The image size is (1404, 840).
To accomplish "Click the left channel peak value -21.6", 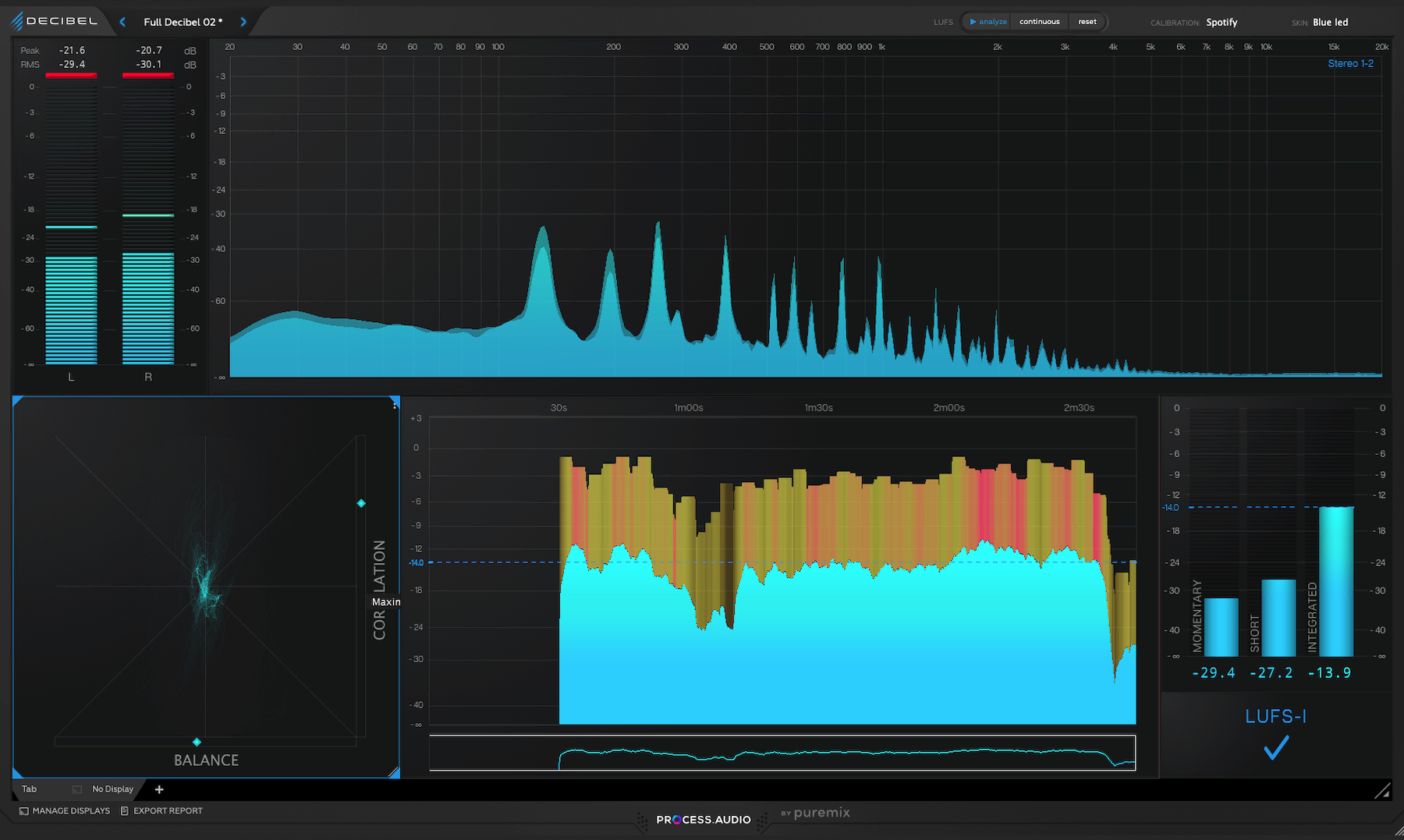I will (73, 51).
